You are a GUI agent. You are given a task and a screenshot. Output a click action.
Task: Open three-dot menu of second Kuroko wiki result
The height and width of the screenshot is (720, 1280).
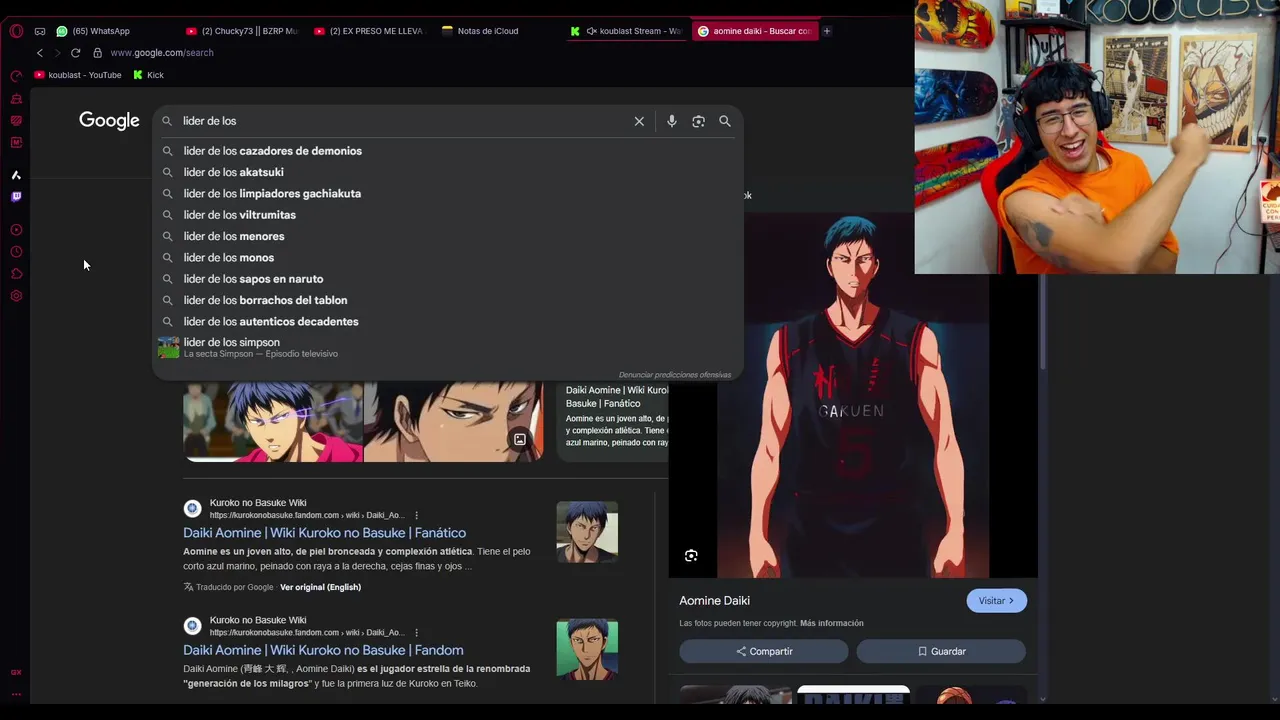[417, 632]
